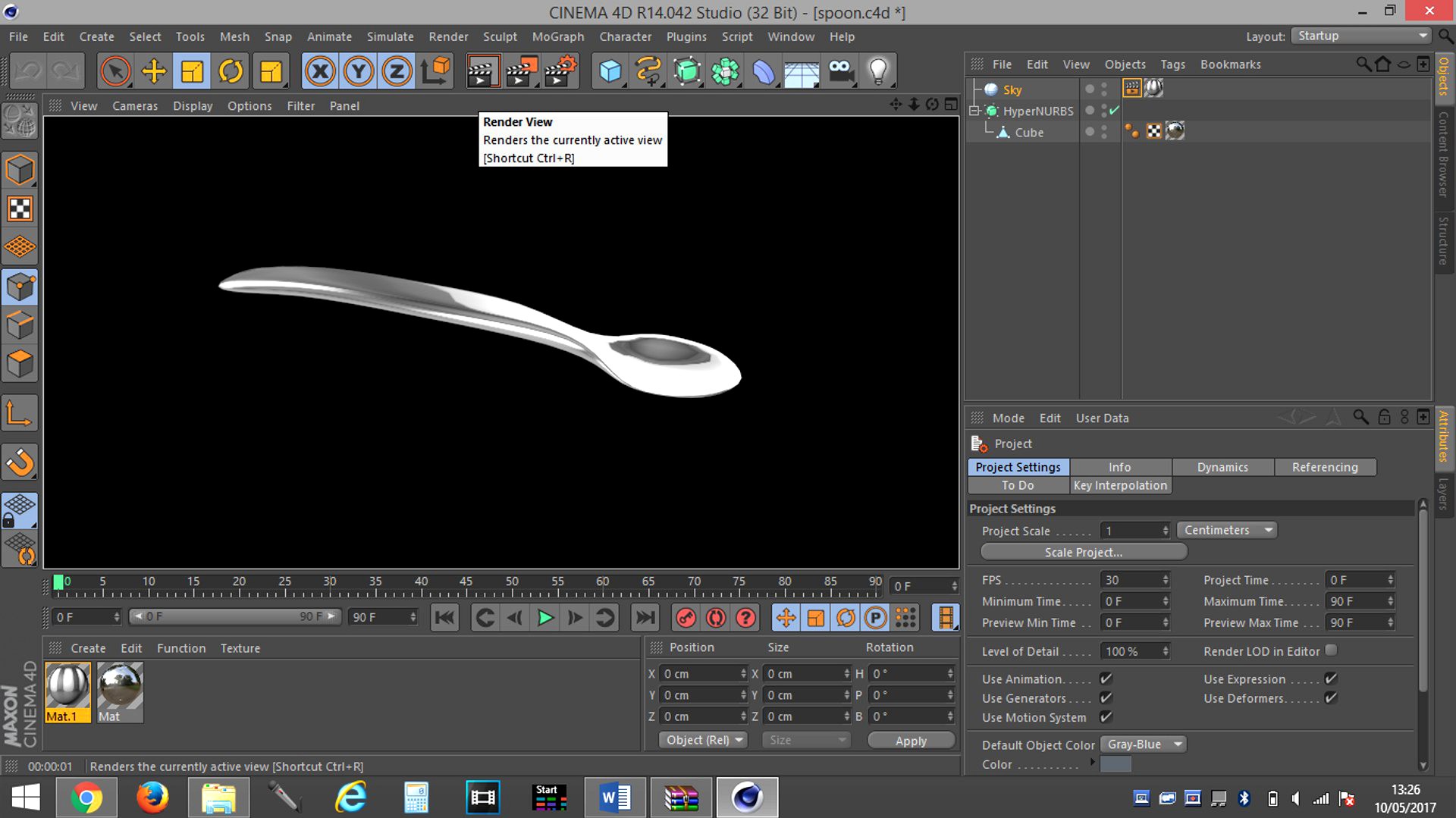Viewport: 1456px width, 818px height.
Task: Click the Enable Axis icon
Action: [x=20, y=414]
